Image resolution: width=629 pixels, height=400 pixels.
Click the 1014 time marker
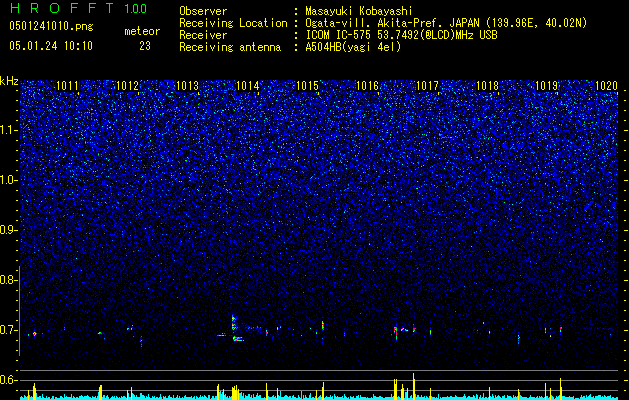pos(248,85)
